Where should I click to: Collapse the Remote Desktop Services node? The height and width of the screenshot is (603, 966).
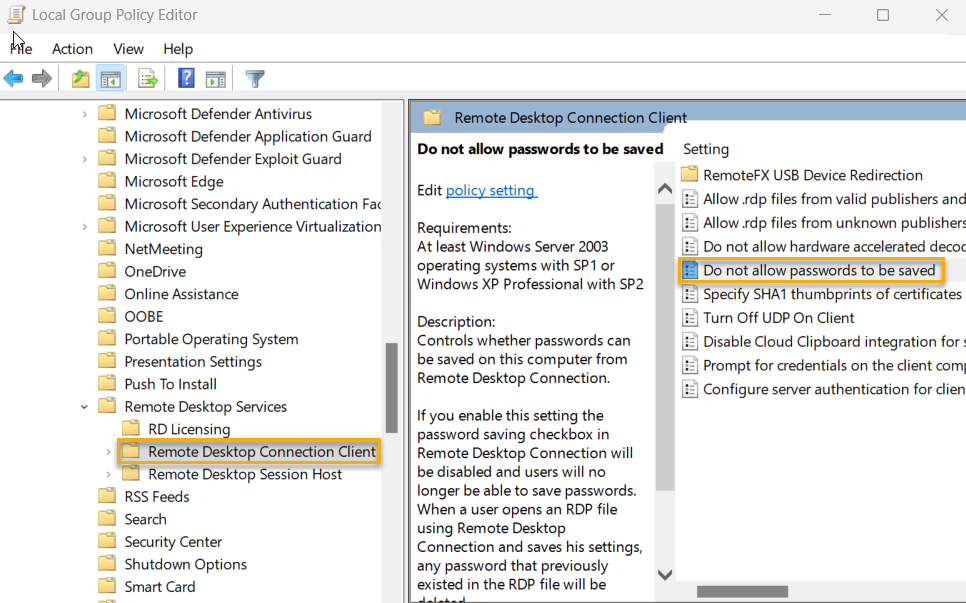point(84,406)
